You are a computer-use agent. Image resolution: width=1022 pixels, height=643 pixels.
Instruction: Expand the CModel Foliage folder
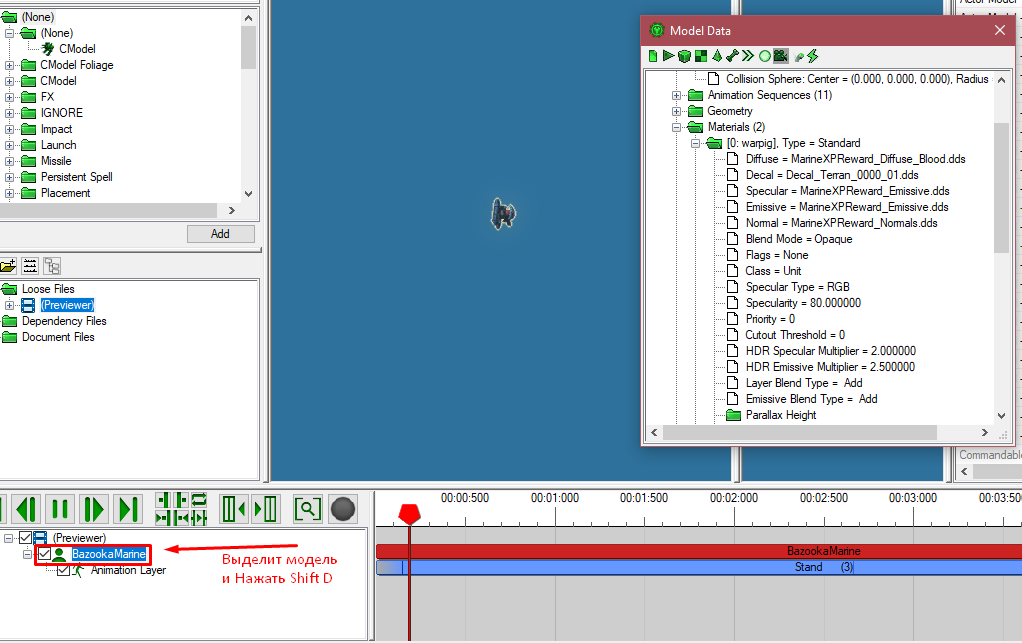(9, 65)
